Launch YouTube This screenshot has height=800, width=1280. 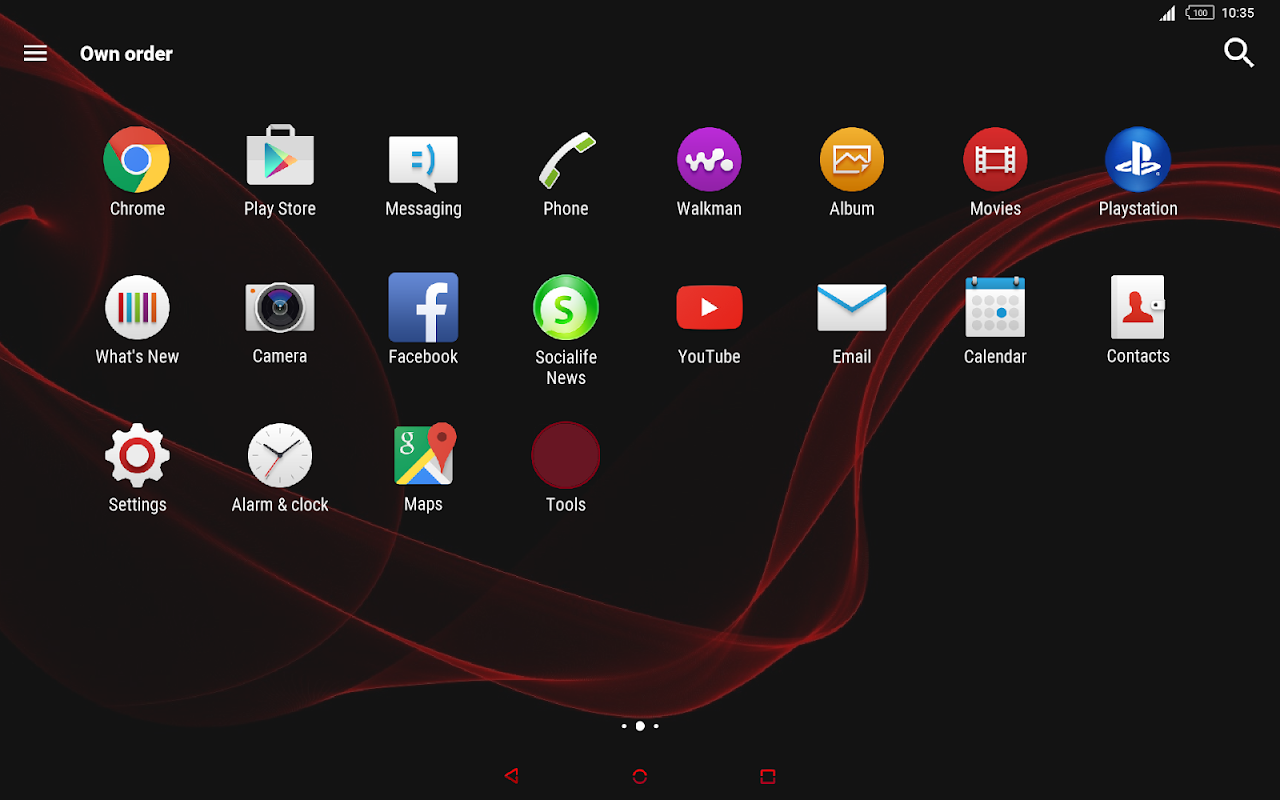(x=709, y=307)
